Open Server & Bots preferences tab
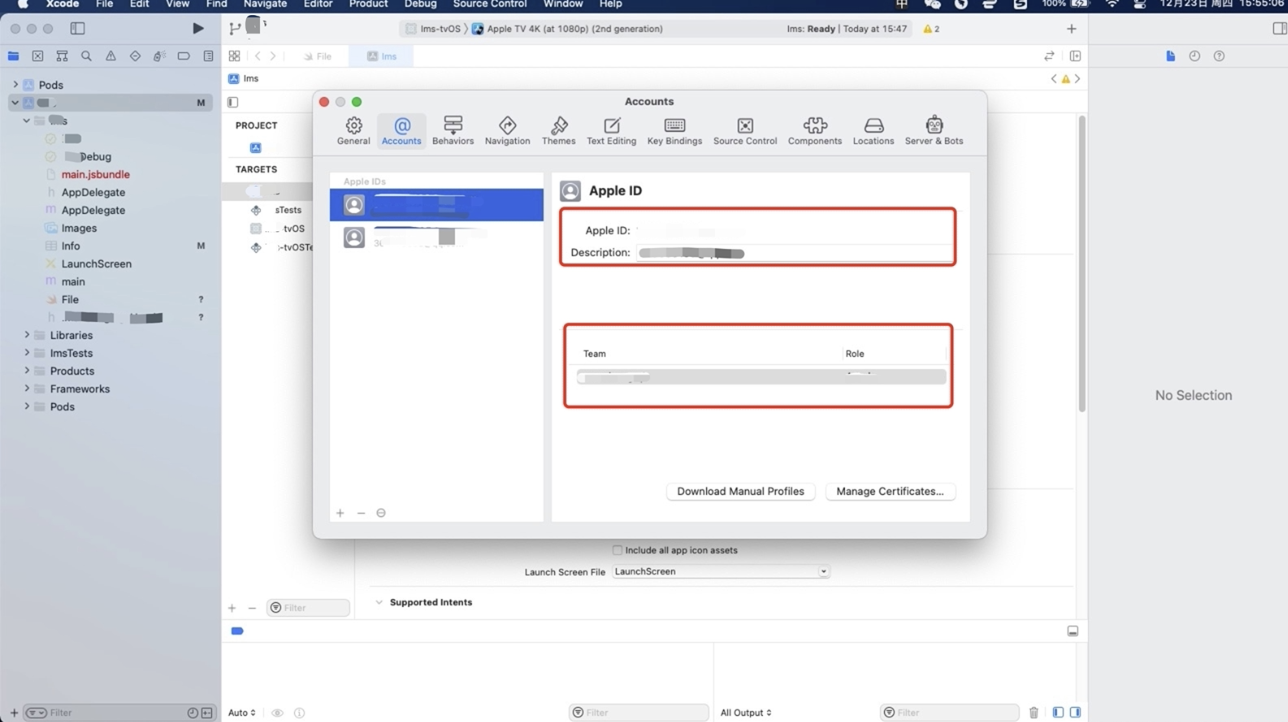The height and width of the screenshot is (722, 1288). 934,131
